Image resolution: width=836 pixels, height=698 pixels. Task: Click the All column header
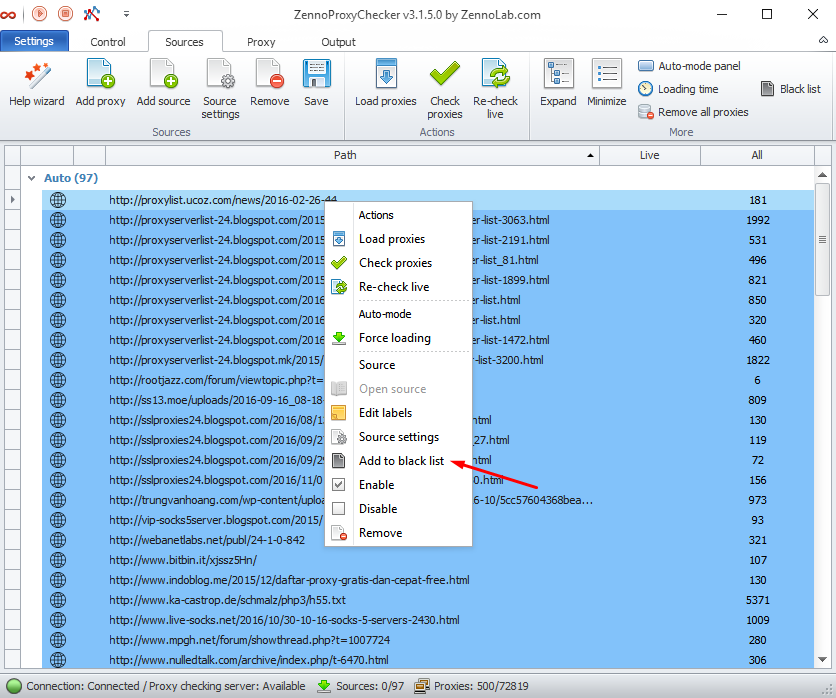coord(757,155)
